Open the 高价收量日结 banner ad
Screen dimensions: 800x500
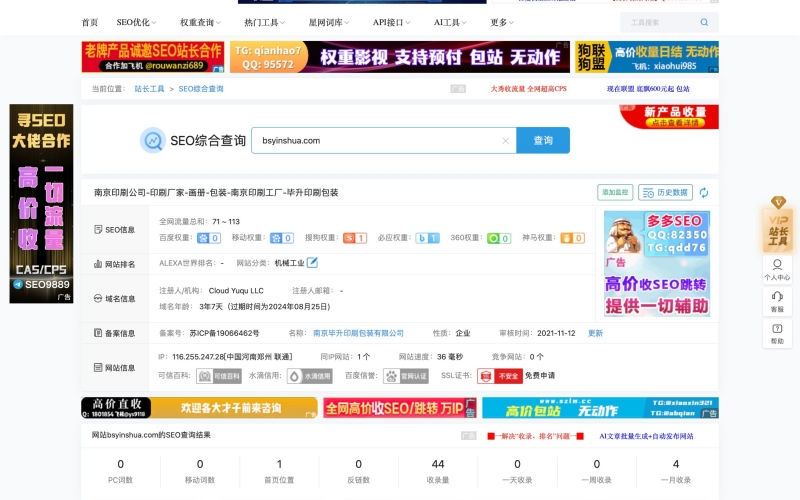point(647,57)
